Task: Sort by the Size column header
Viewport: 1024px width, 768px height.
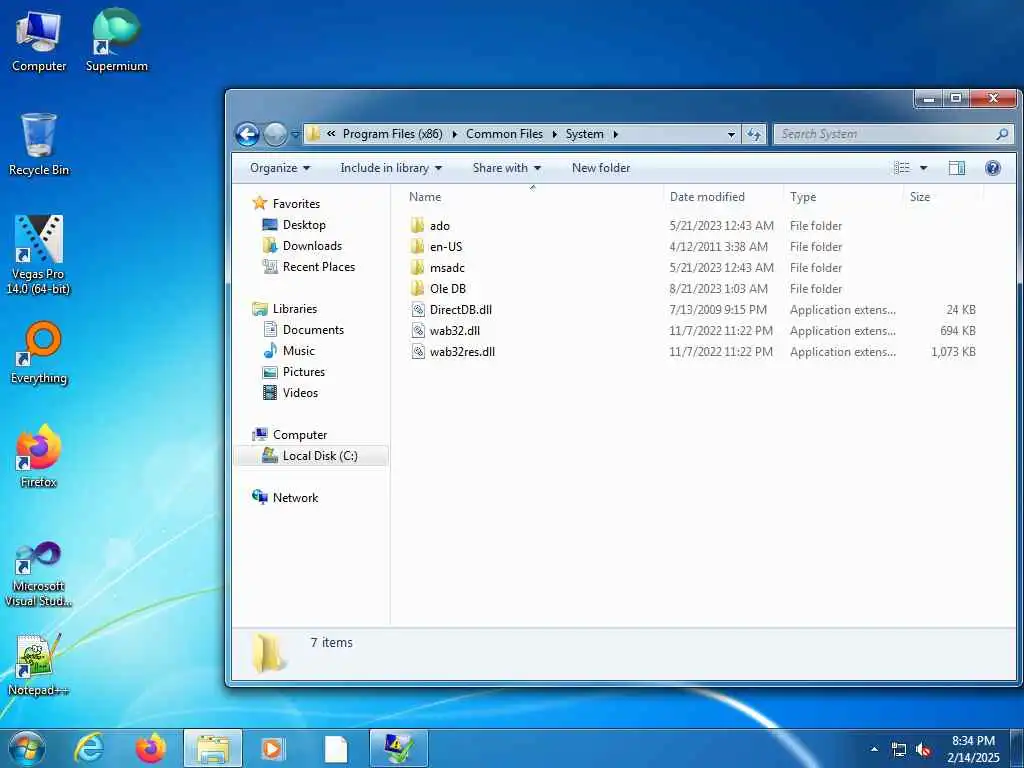Action: pos(920,197)
